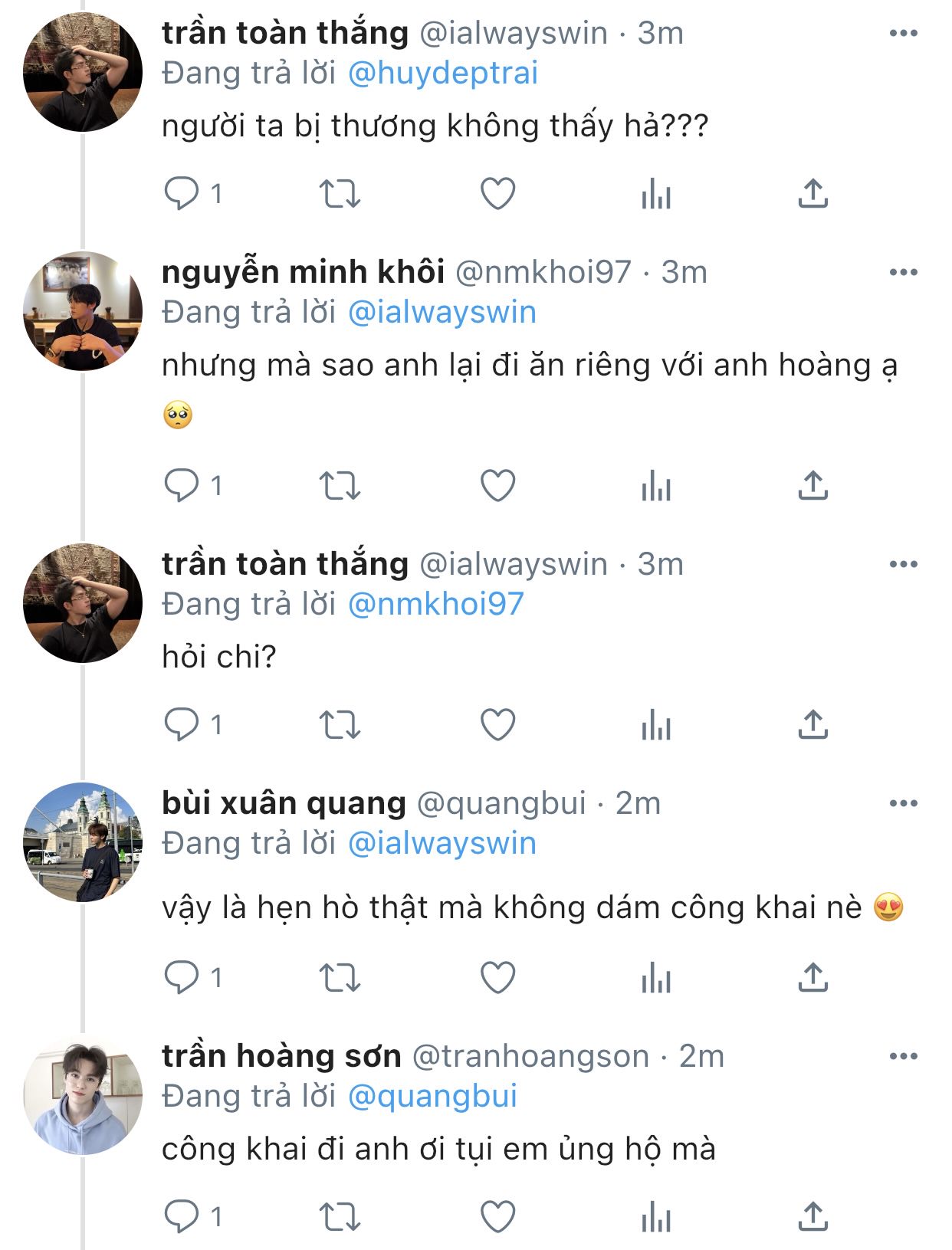The image size is (952, 1250).
Task: Open more options on bùi xuân quang's tweet
Action: [903, 803]
